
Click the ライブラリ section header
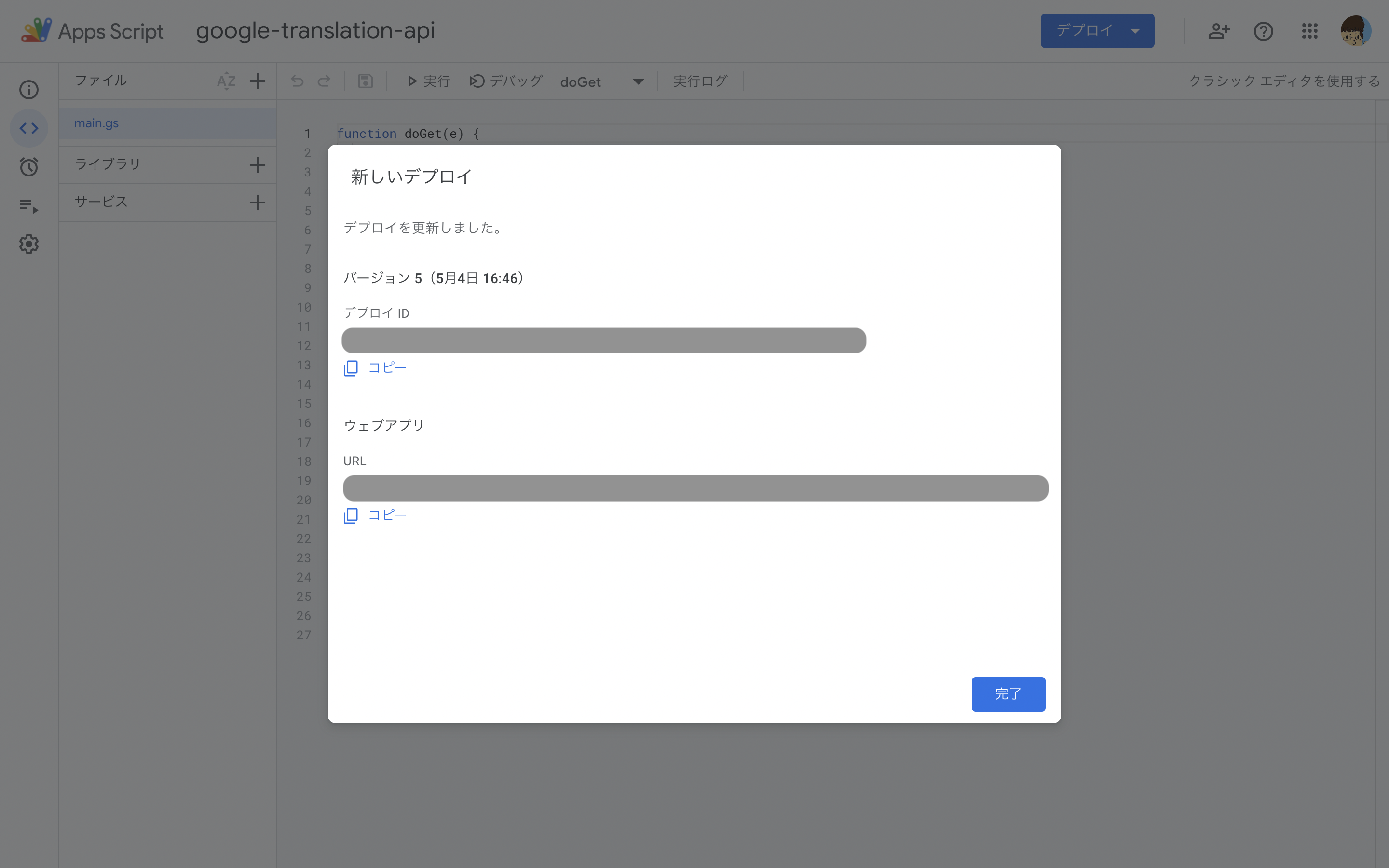point(108,164)
